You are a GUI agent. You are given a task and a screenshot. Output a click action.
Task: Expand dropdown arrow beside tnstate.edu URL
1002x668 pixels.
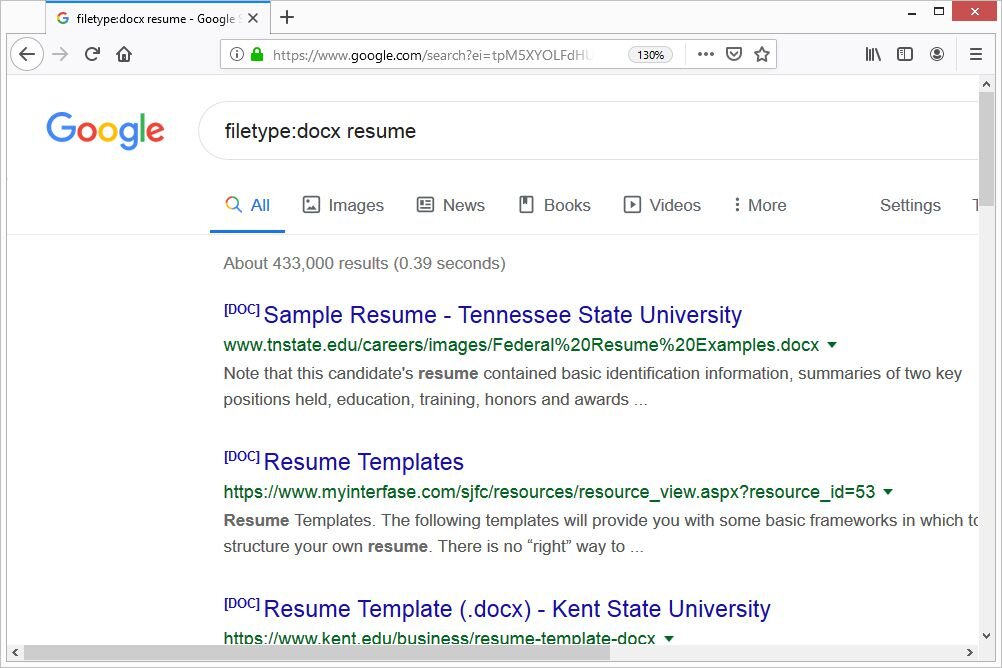coord(832,345)
